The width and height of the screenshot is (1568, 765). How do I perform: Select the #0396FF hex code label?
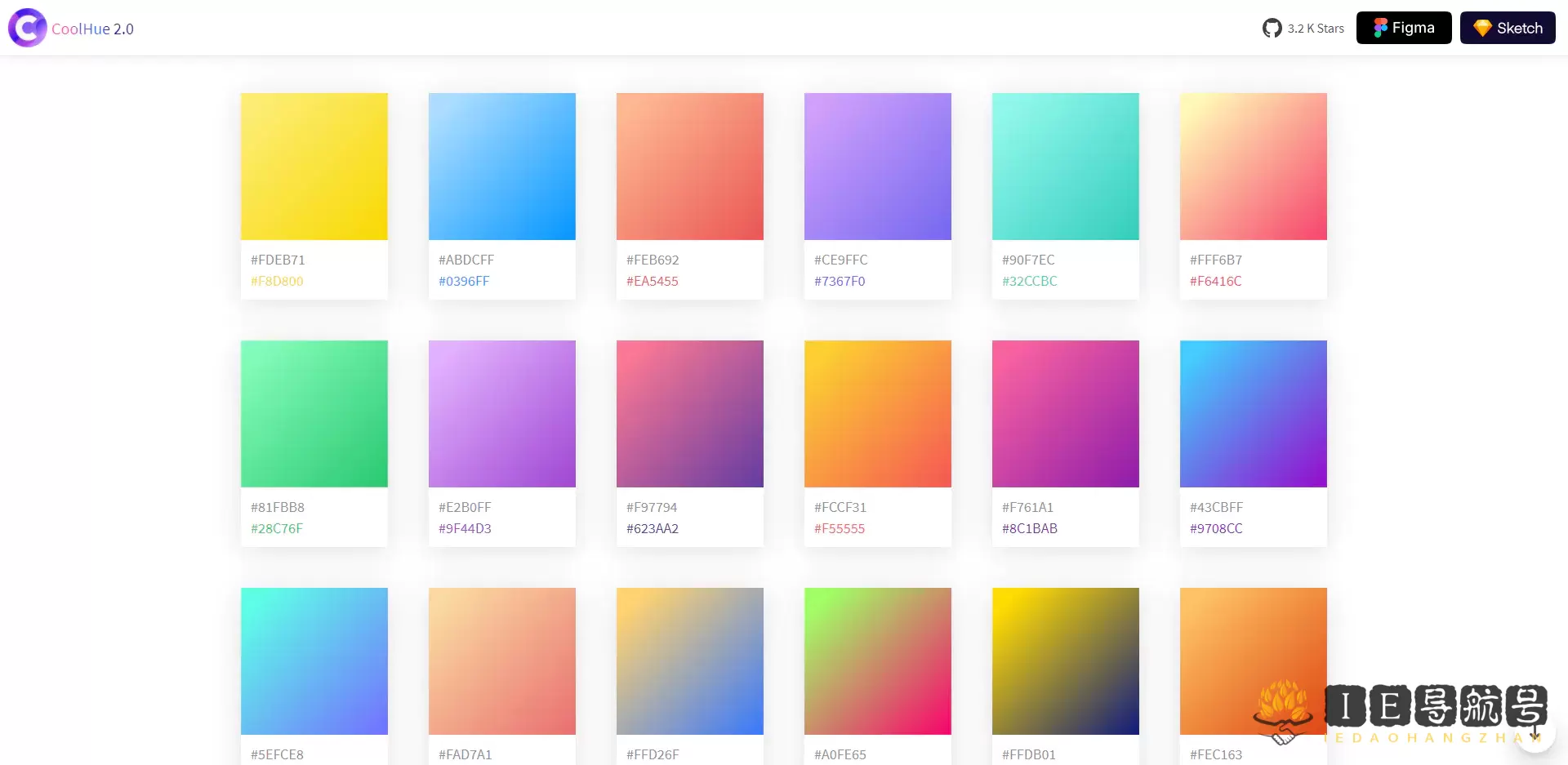tap(465, 281)
